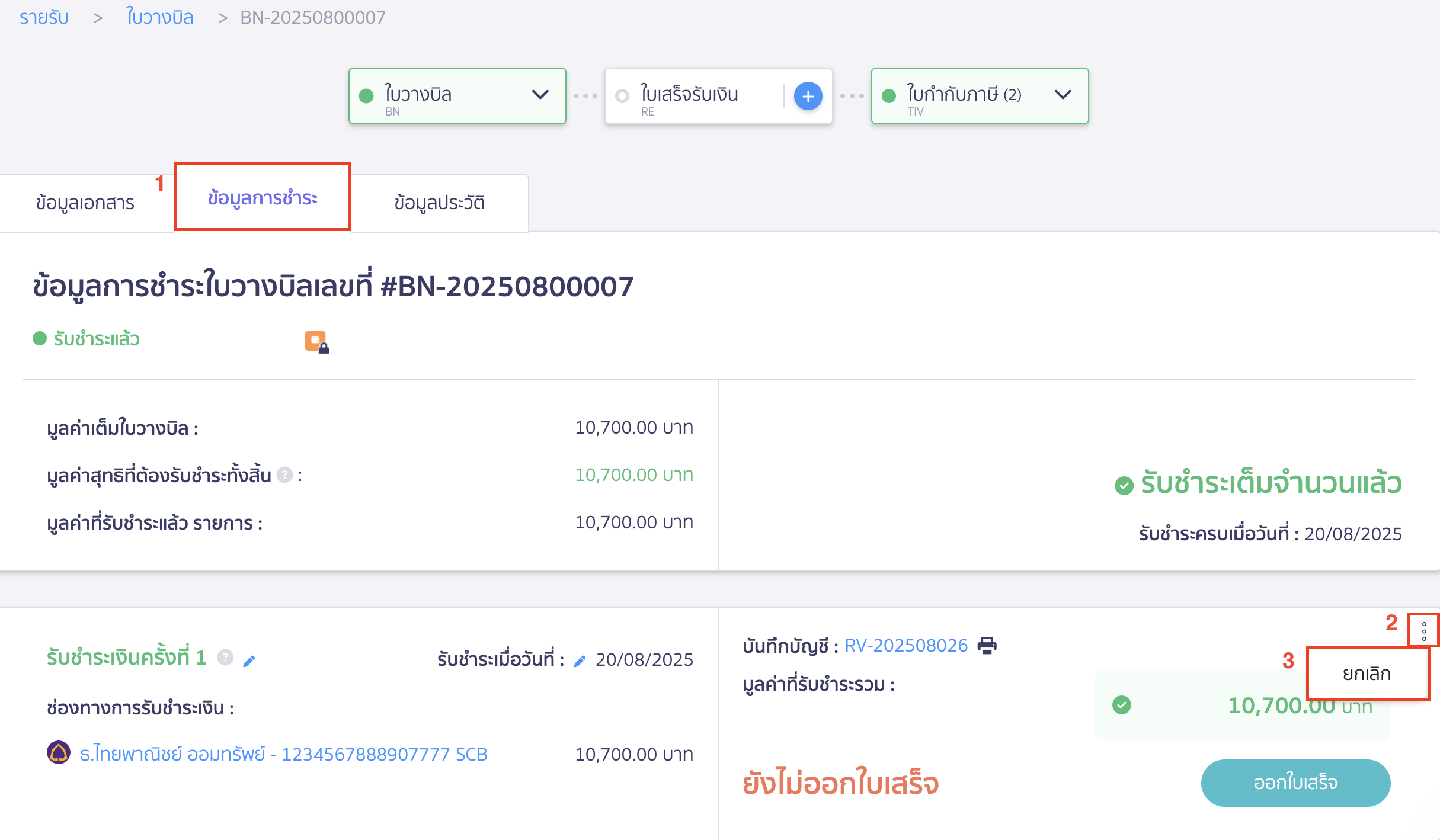1440x840 pixels.
Task: Click the BN-20250800007 breadcrumb text
Action: [313, 17]
